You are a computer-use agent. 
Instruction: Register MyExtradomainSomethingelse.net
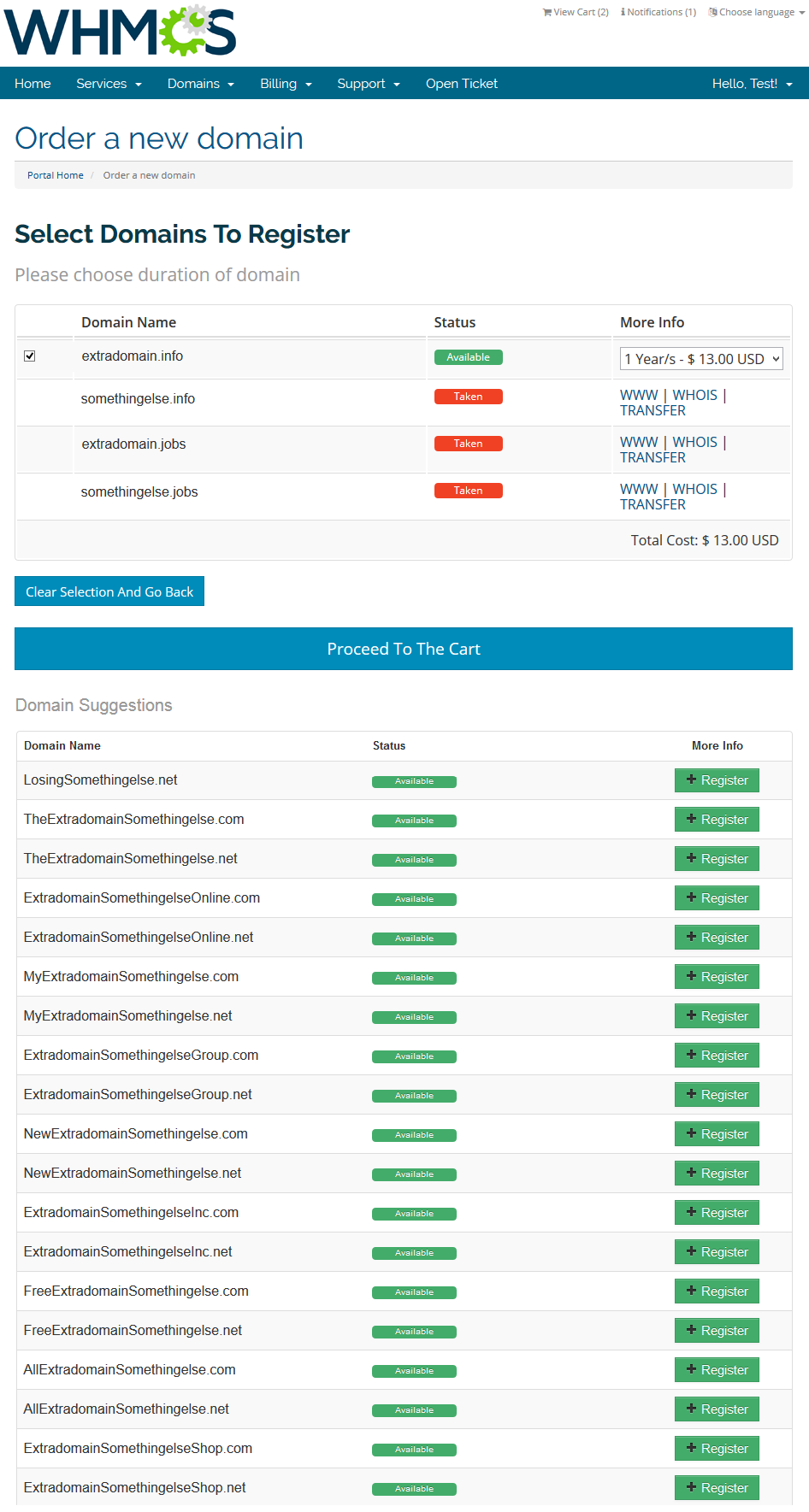pyautogui.click(x=717, y=1016)
